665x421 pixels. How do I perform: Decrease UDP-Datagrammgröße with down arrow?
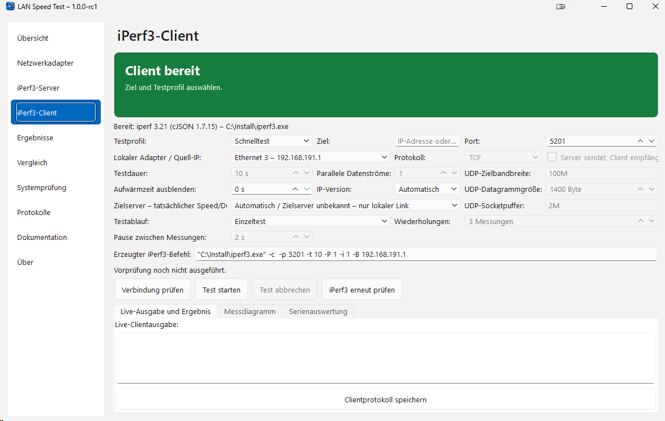(651, 189)
